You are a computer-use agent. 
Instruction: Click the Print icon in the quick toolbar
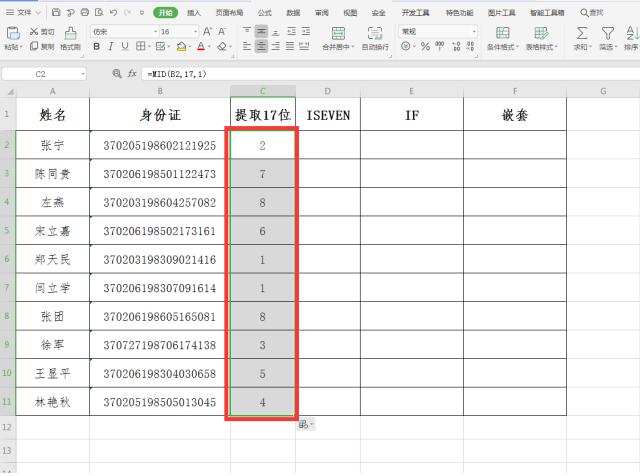click(x=84, y=13)
